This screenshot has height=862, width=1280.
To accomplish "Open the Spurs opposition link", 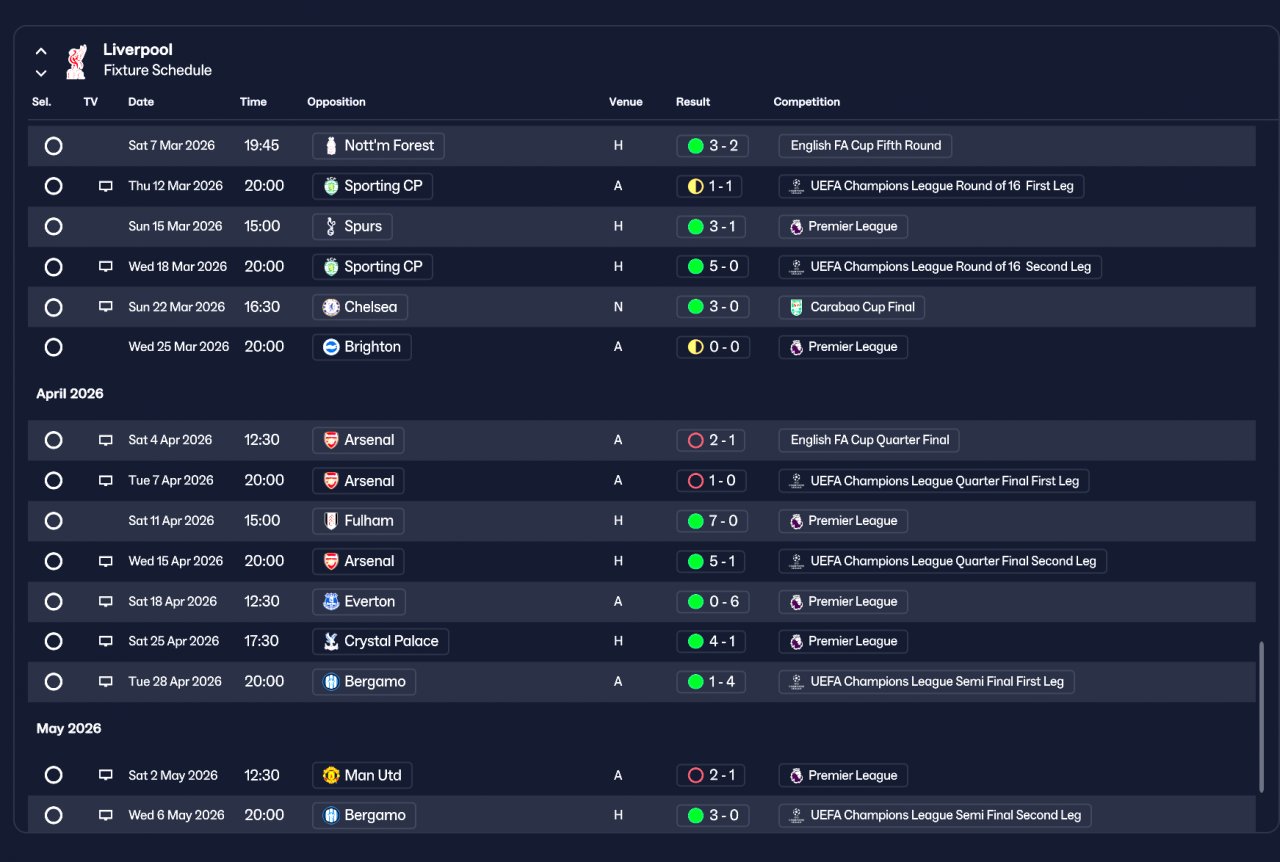I will click(352, 226).
